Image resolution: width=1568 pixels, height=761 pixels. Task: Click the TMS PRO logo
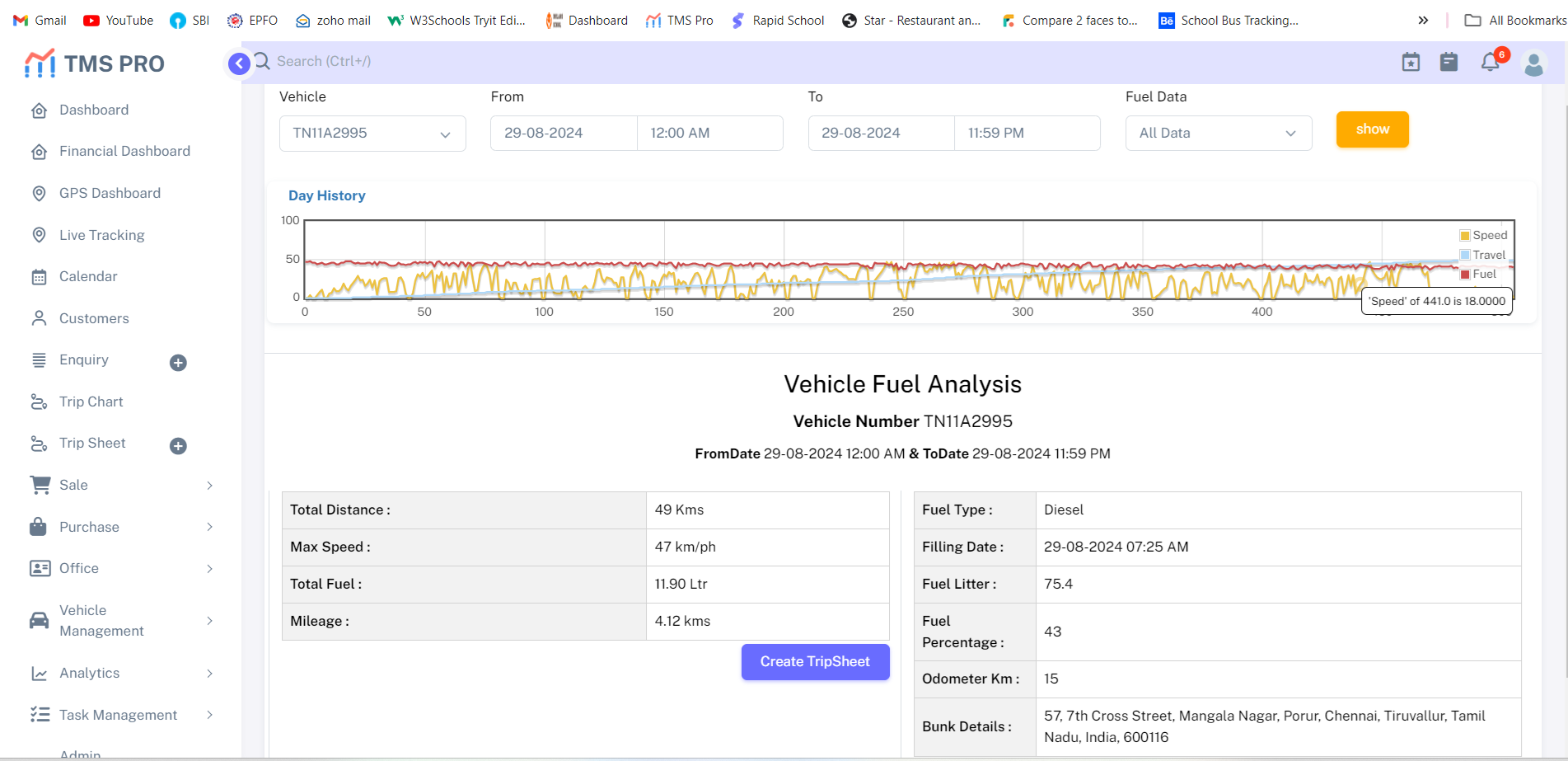coord(94,63)
